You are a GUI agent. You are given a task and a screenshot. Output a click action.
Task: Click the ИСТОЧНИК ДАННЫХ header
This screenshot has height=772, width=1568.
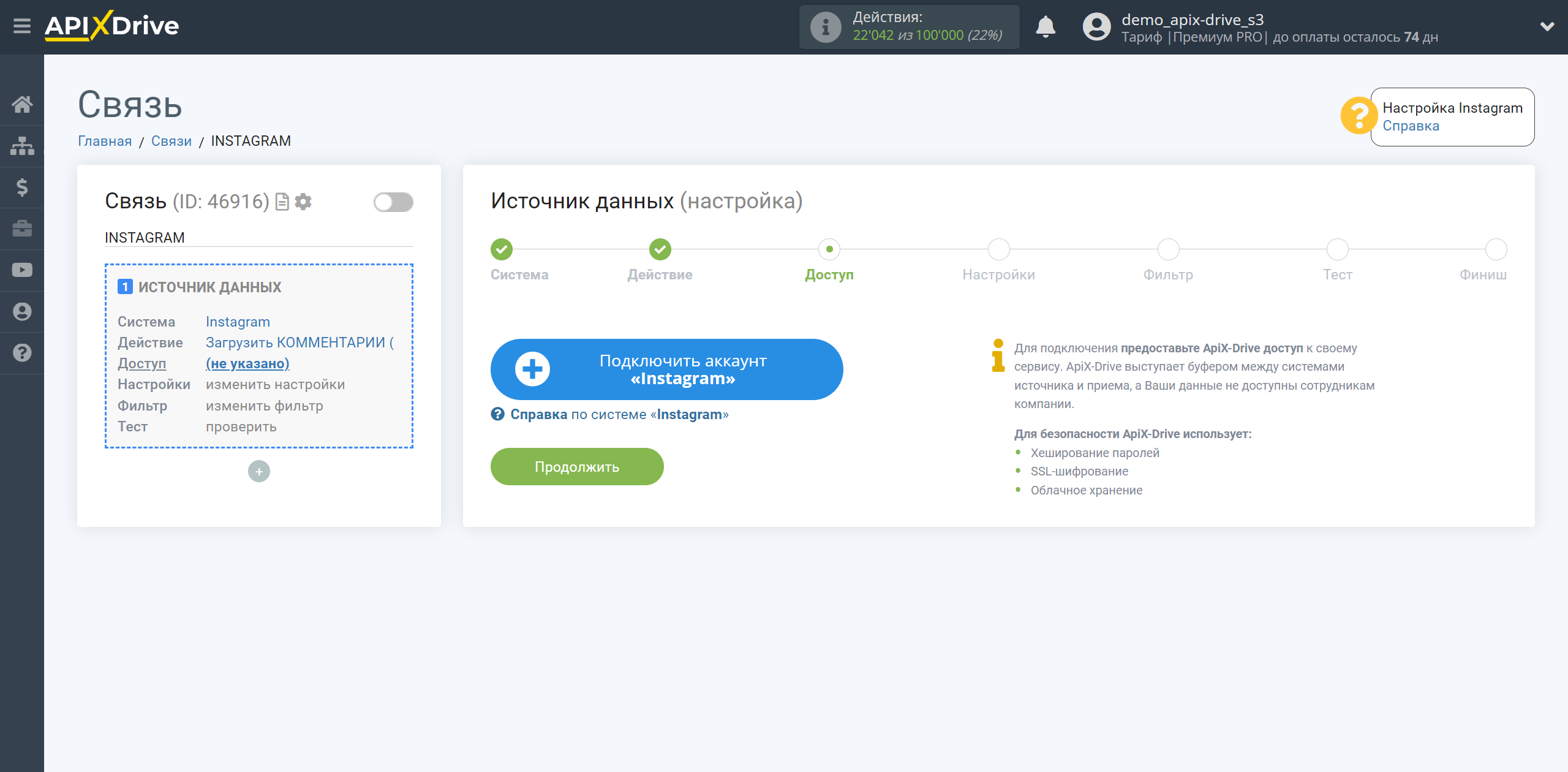pyautogui.click(x=209, y=287)
